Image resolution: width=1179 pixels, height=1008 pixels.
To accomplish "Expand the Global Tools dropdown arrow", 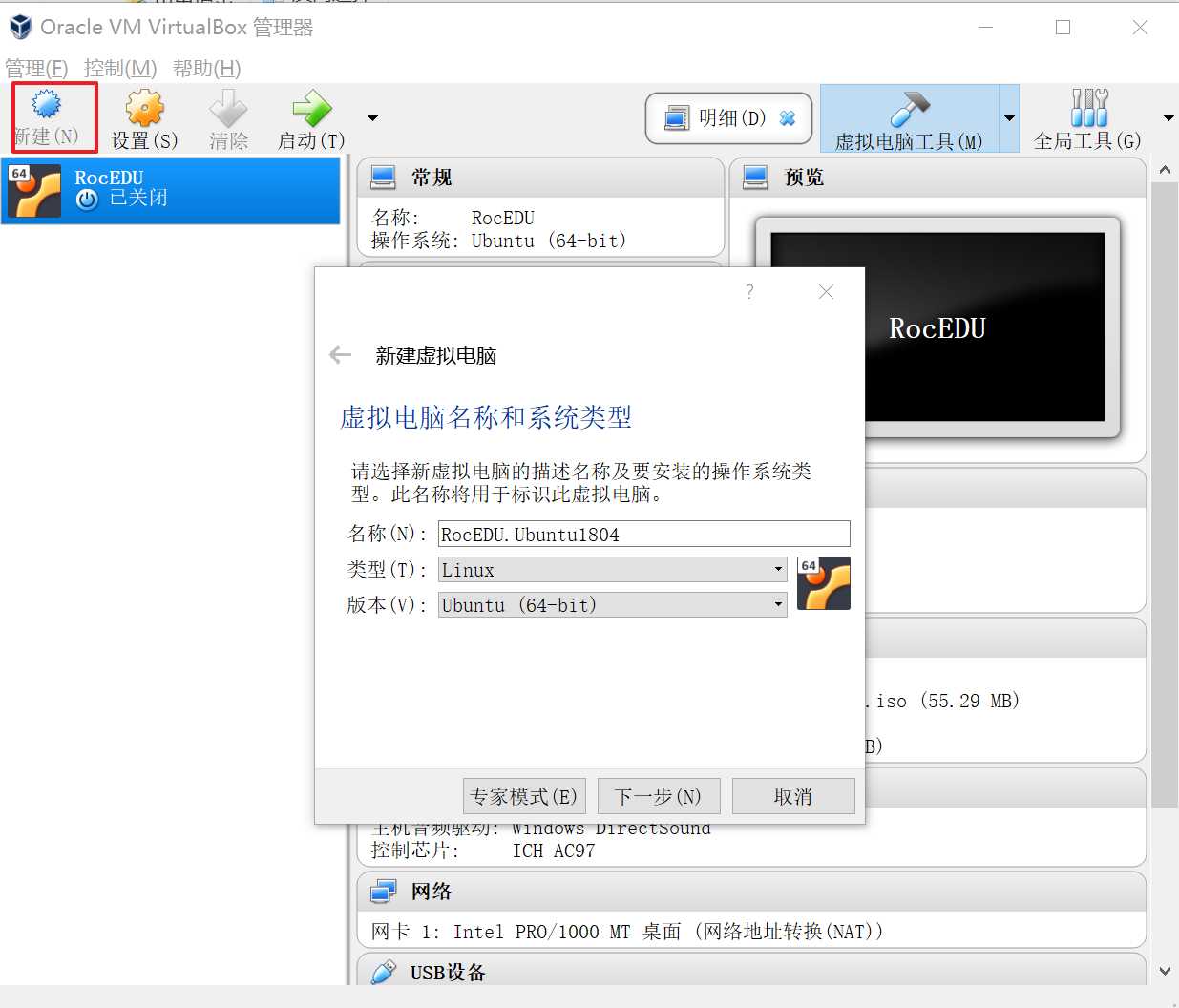I will 1168,118.
